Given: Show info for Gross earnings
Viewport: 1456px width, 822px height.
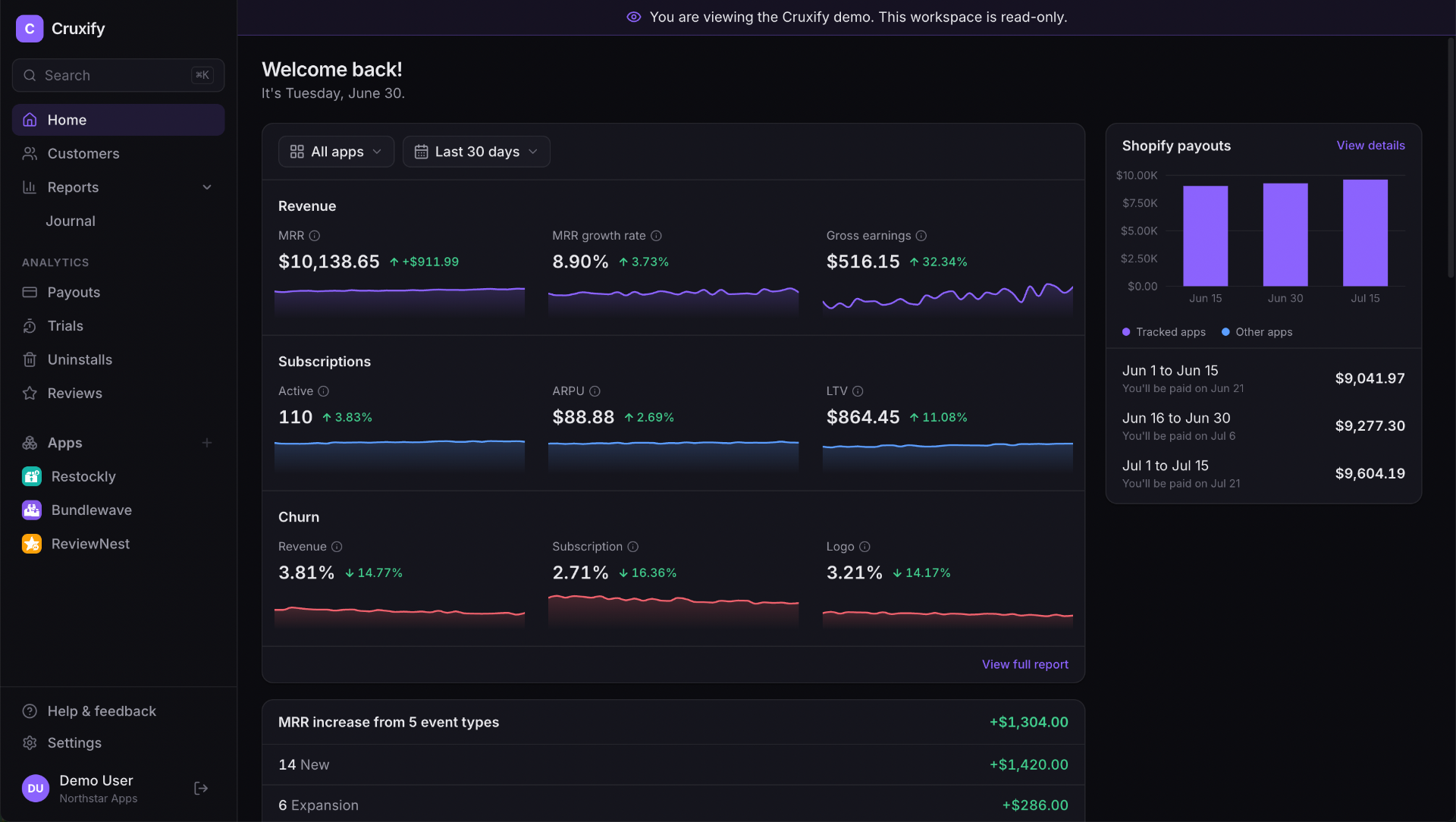Looking at the screenshot, I should (921, 236).
